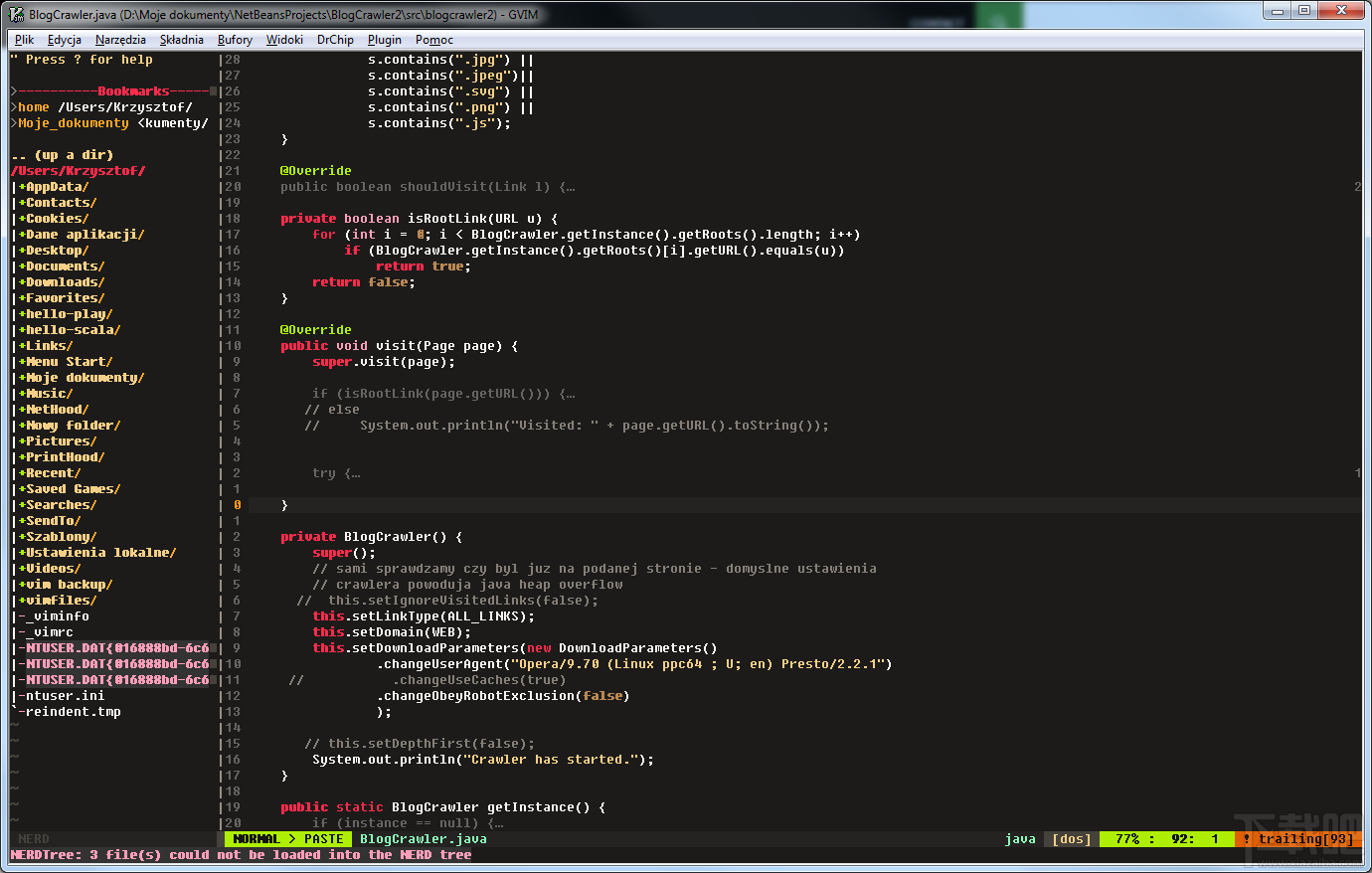
Task: Click the [dos] file format indicator
Action: click(1070, 838)
